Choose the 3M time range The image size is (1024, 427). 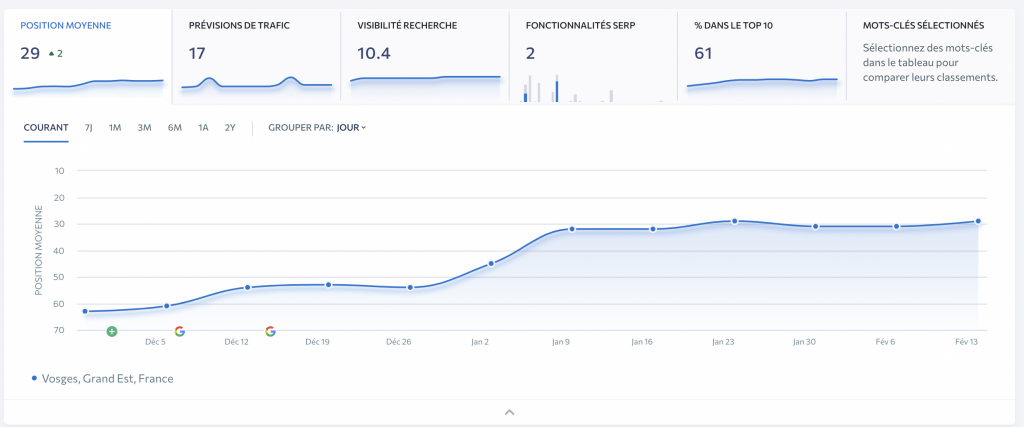click(x=144, y=128)
